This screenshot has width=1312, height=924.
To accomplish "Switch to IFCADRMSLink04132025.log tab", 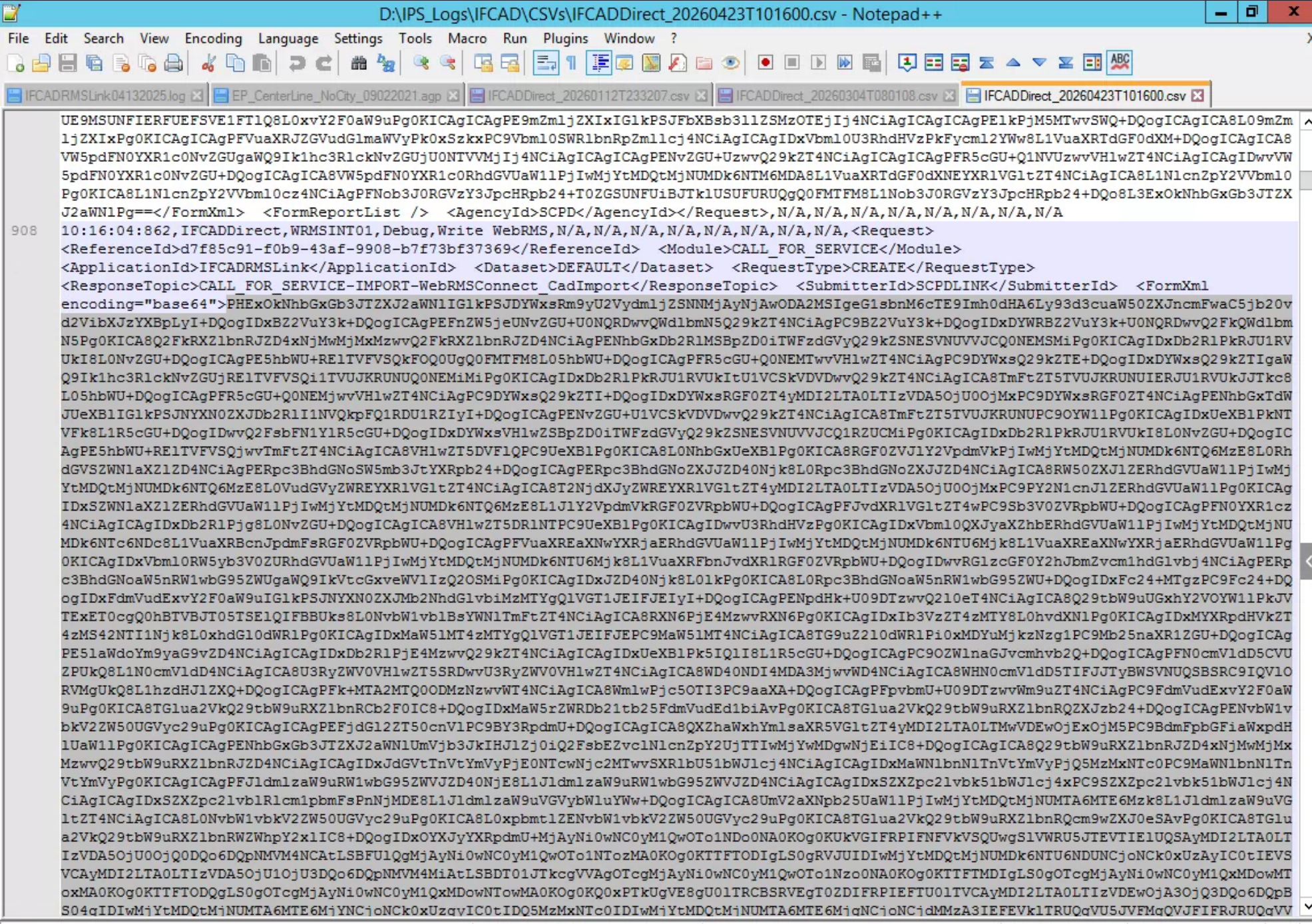I will click(105, 96).
